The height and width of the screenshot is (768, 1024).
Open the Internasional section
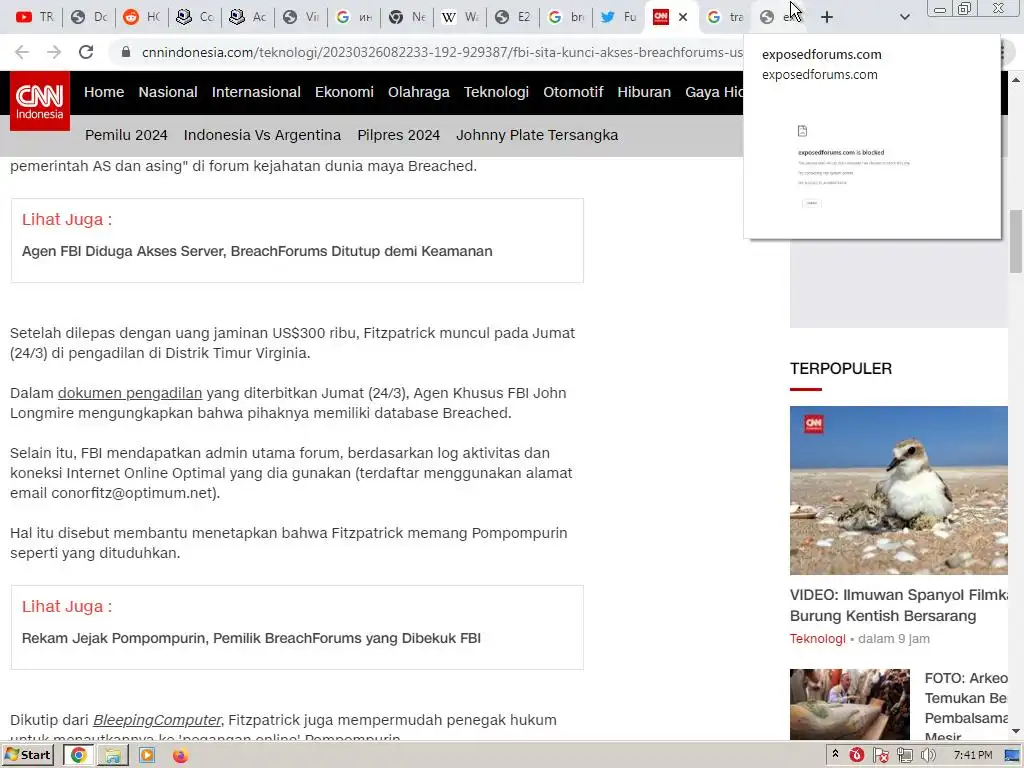pos(256,92)
